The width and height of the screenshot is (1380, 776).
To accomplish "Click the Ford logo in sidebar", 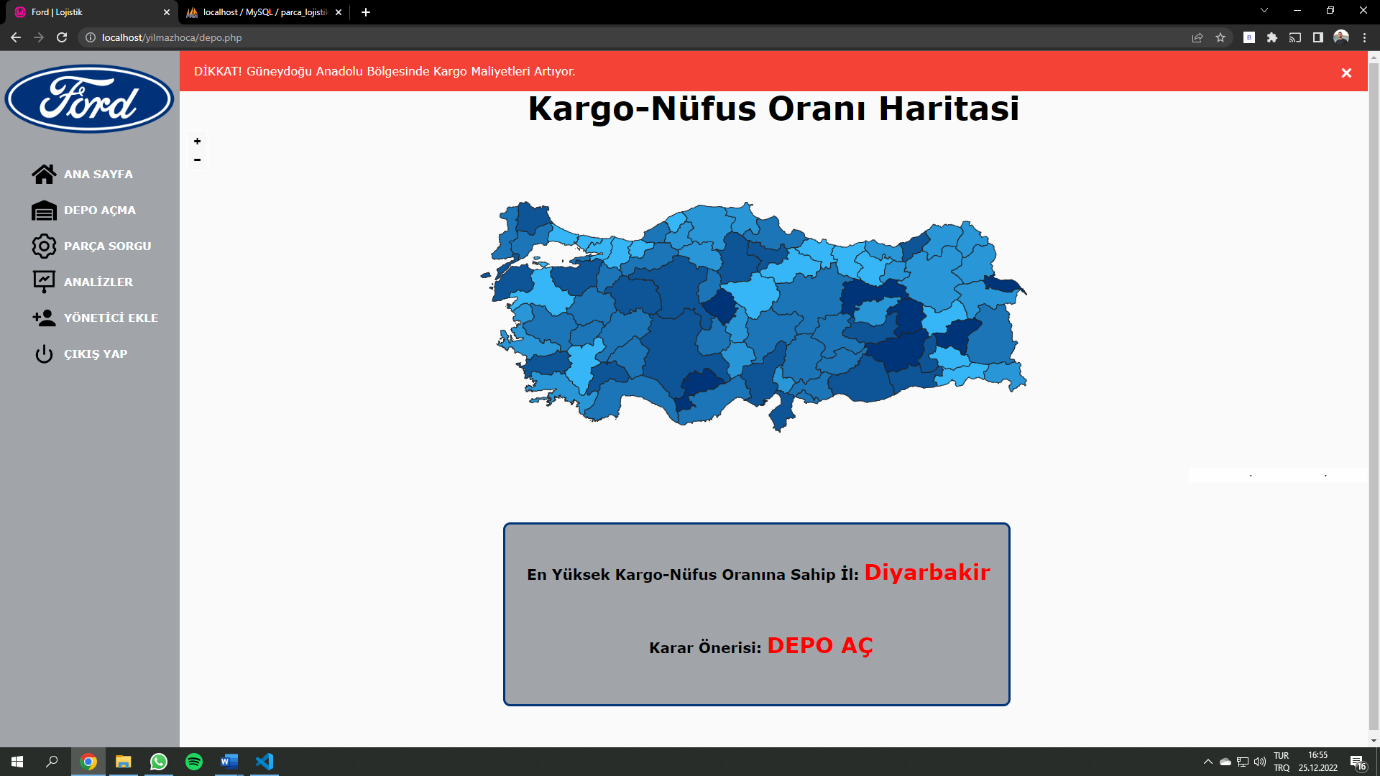I will (90, 100).
